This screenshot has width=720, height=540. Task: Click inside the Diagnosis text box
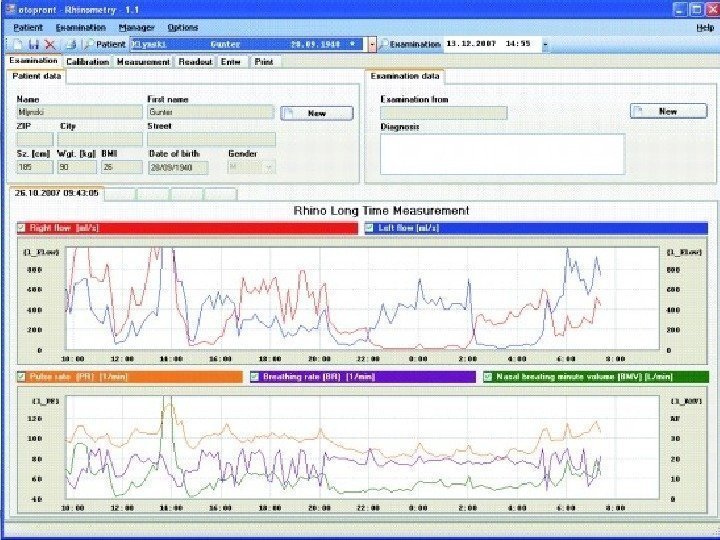[x=502, y=154]
